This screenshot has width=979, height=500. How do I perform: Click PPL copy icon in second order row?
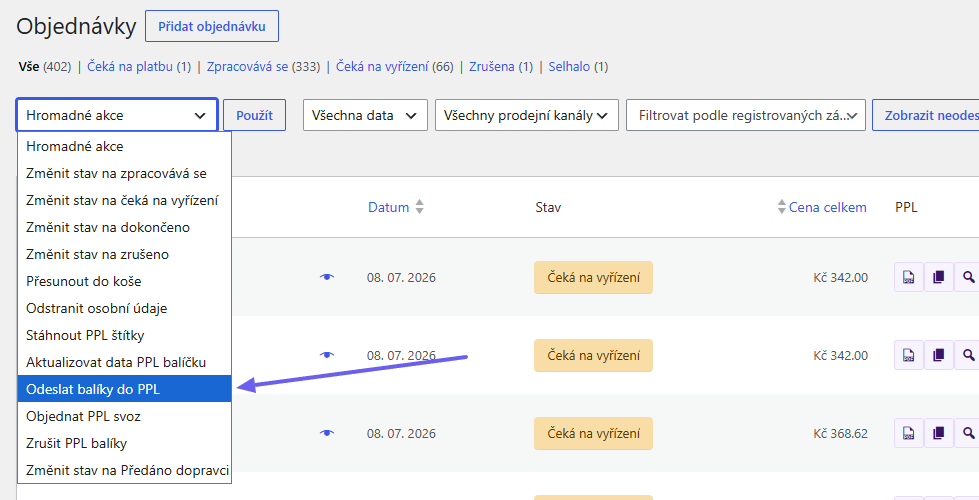pyautogui.click(x=938, y=355)
